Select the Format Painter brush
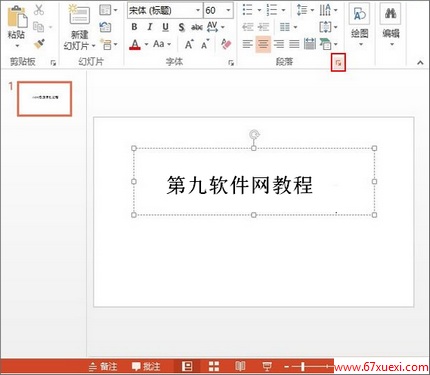 (x=39, y=44)
